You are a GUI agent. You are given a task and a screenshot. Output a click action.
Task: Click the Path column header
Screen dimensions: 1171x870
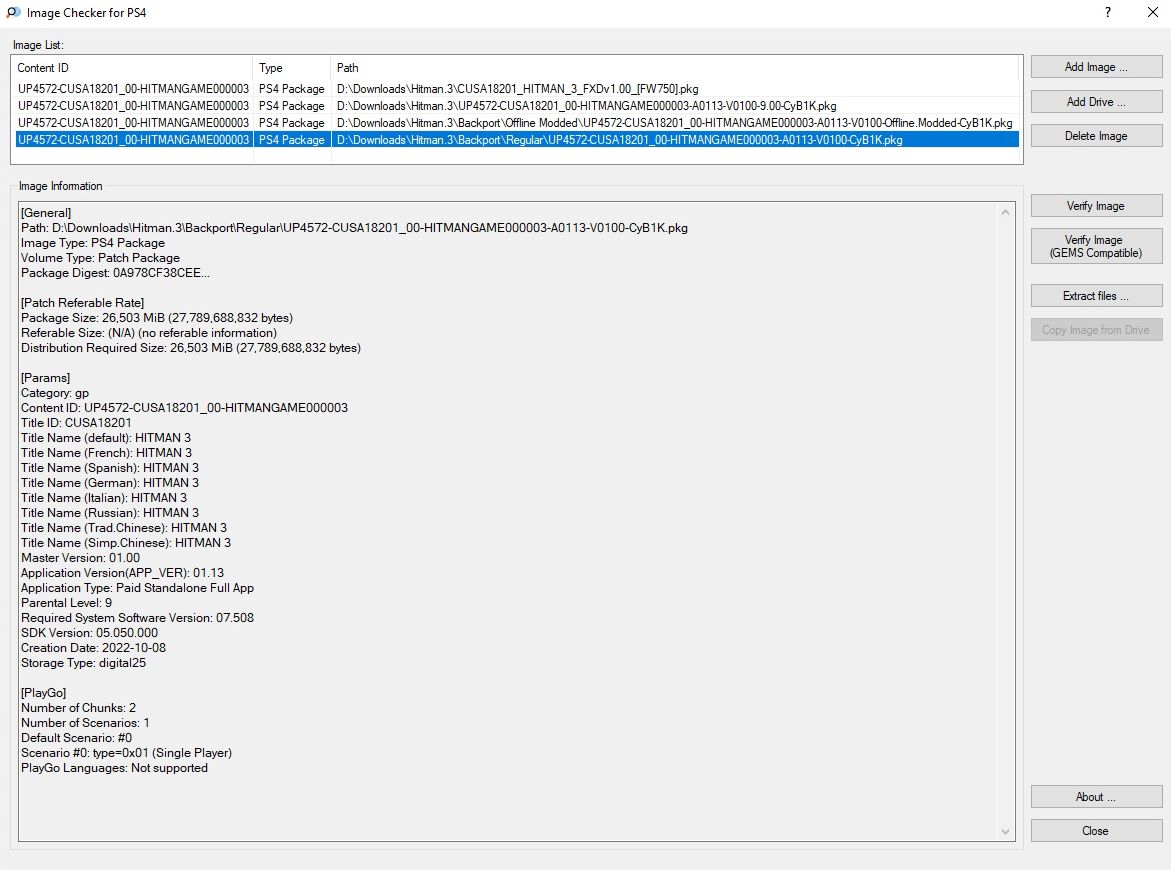(674, 68)
